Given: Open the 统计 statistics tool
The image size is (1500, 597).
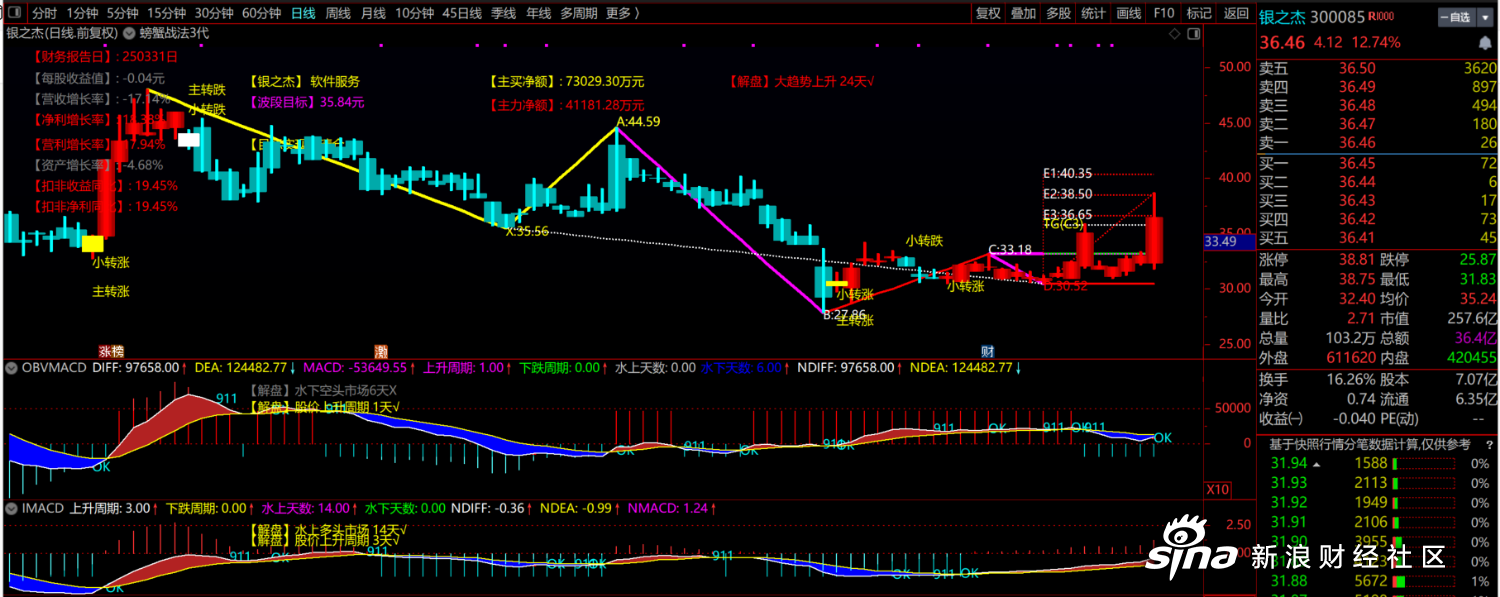Looking at the screenshot, I should coord(1093,14).
